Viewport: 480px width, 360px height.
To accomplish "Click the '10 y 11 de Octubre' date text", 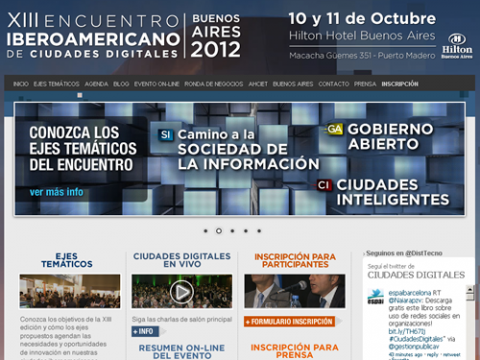I will click(362, 19).
